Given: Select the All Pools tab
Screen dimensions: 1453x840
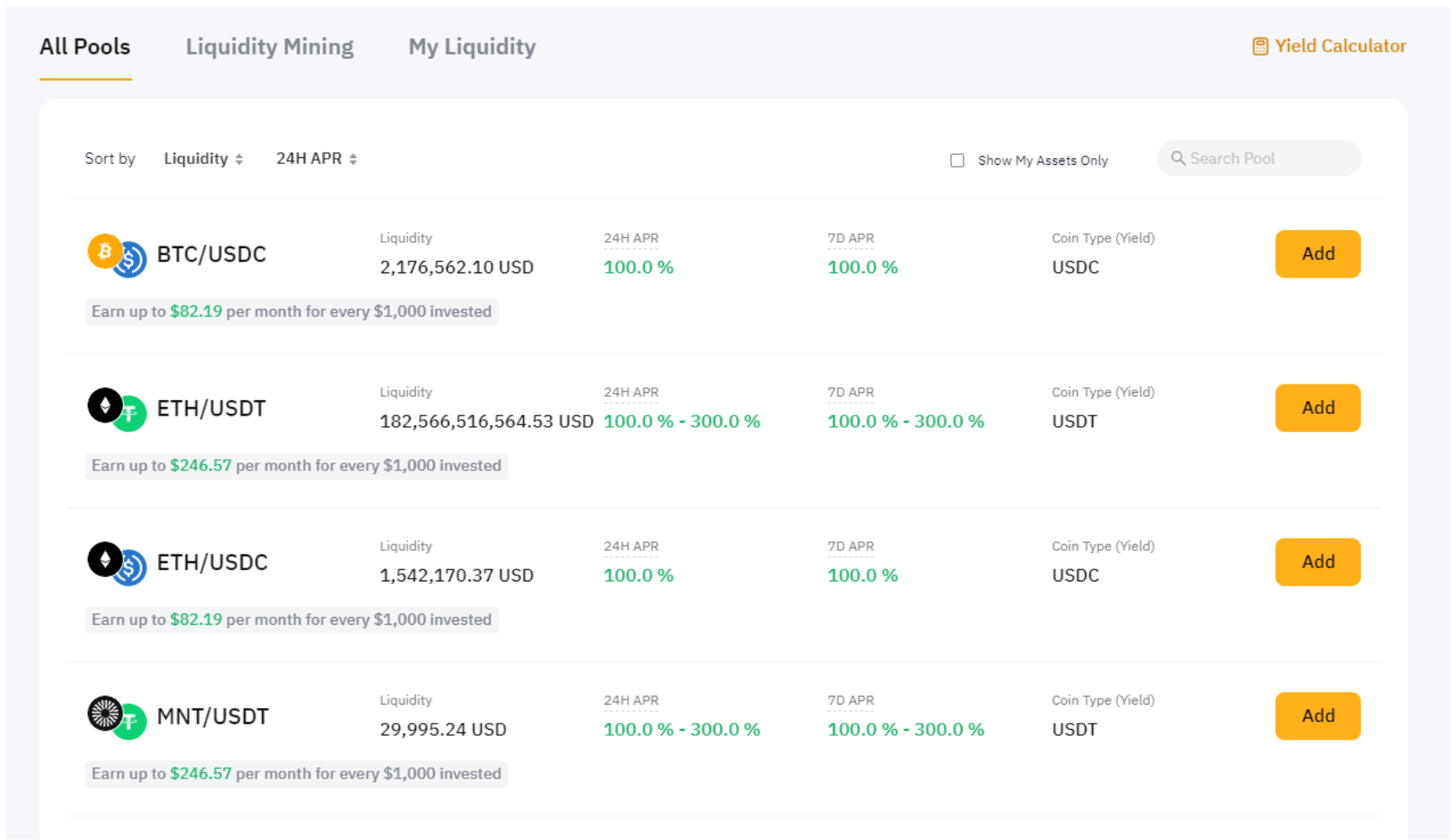Looking at the screenshot, I should coord(85,47).
